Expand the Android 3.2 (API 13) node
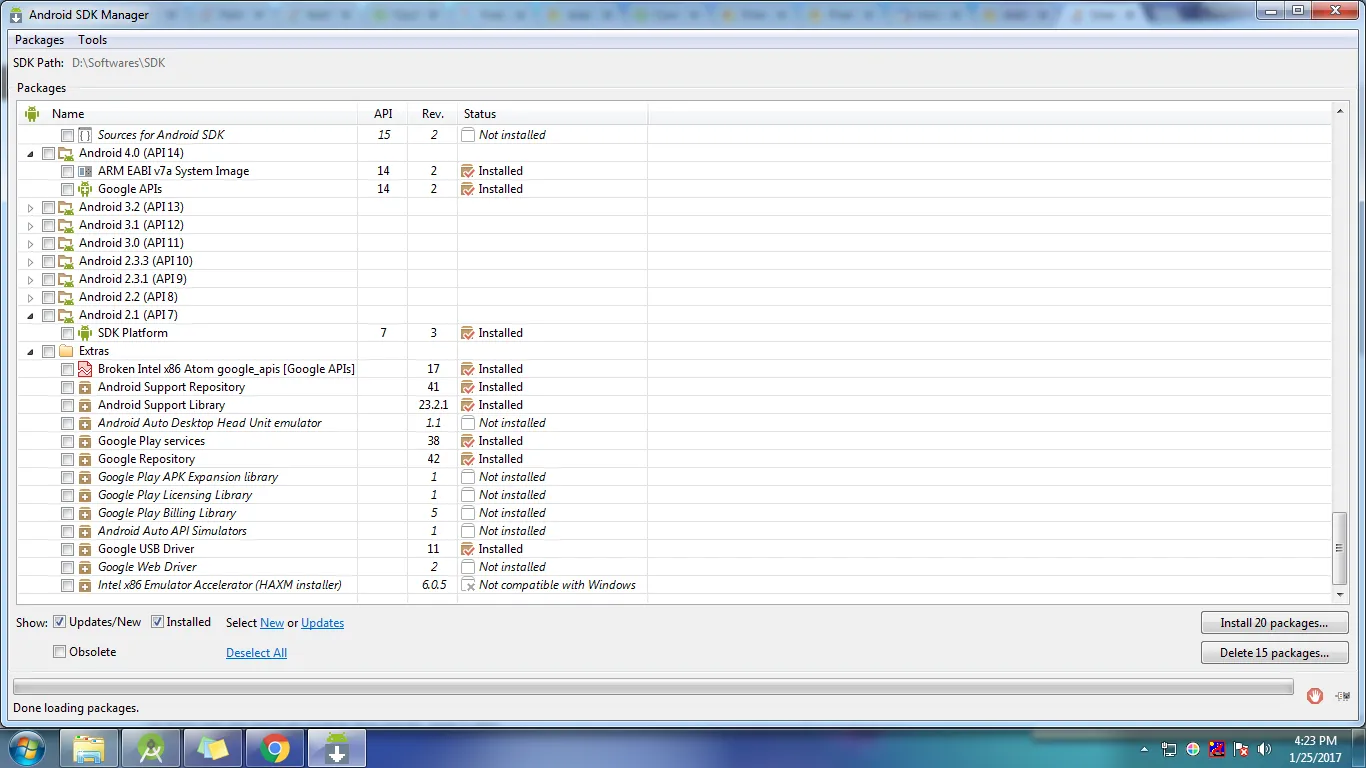The width and height of the screenshot is (1366, 768). click(30, 208)
